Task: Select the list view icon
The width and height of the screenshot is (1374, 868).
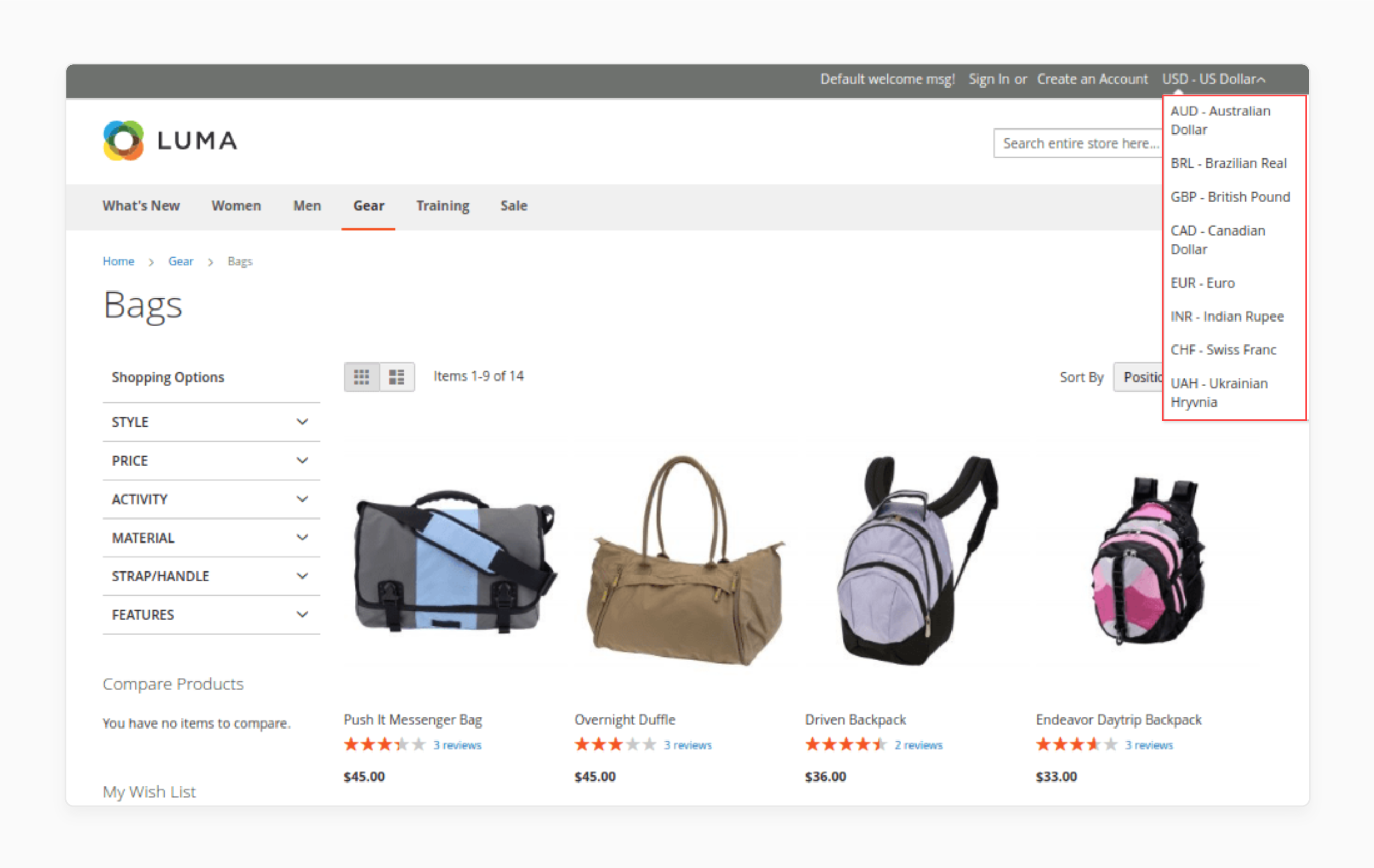Action: tap(395, 377)
